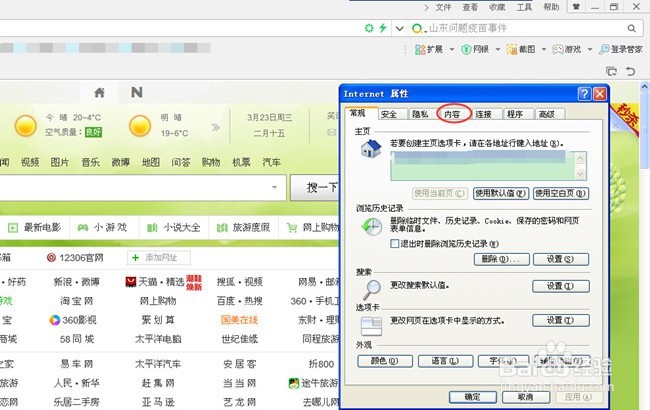
Task: Open the 连接 tab
Action: click(x=483, y=114)
